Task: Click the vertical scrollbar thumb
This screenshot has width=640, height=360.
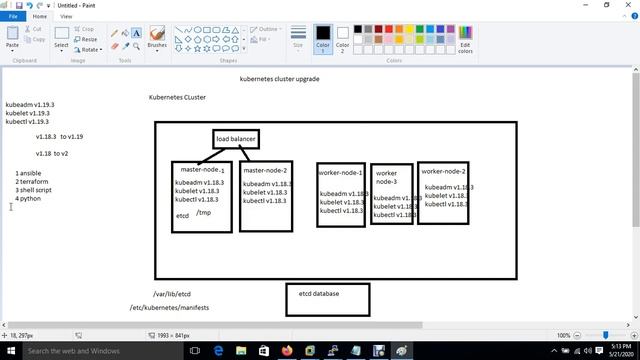Action: (x=636, y=150)
